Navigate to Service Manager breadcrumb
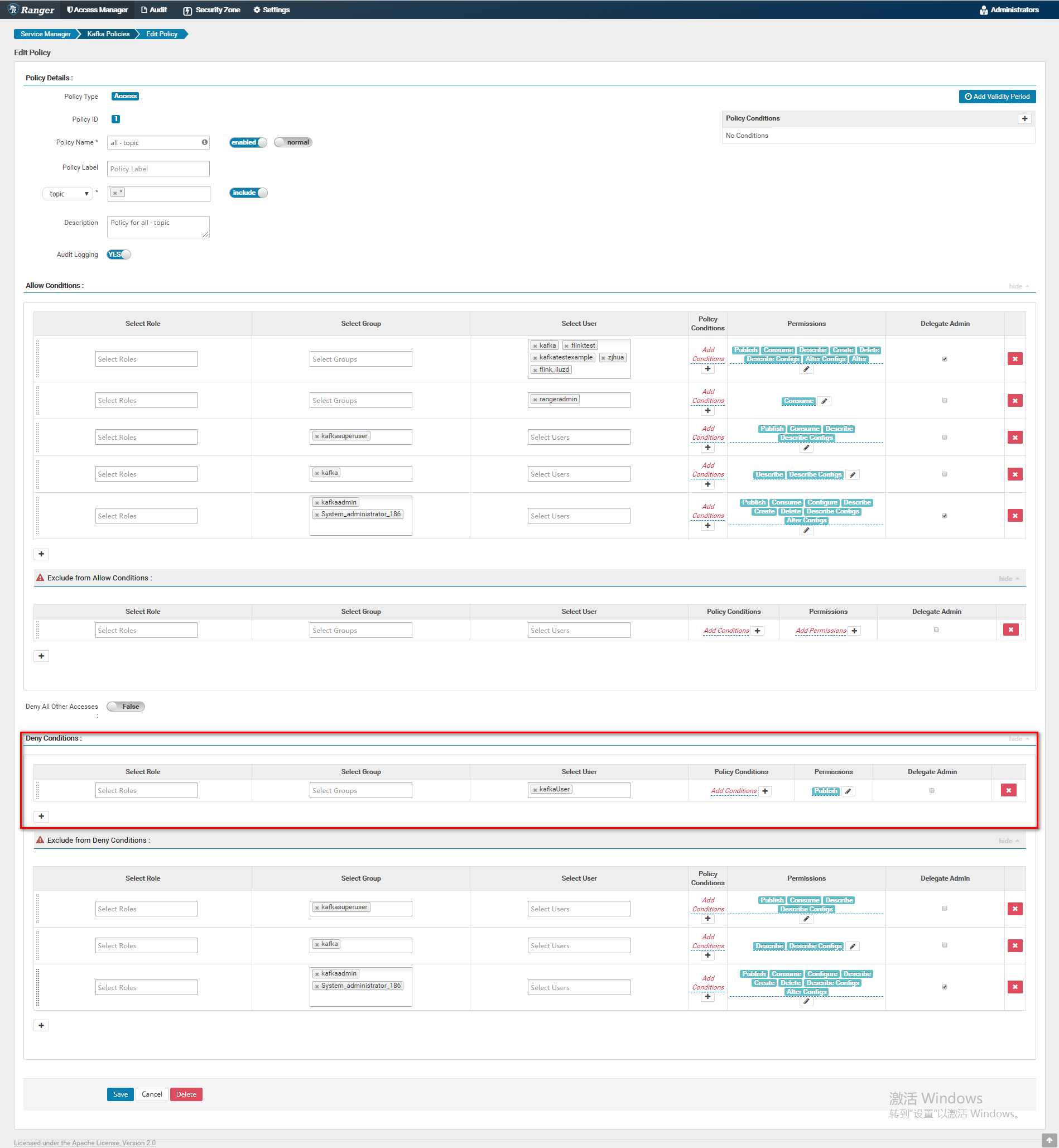 (45, 34)
